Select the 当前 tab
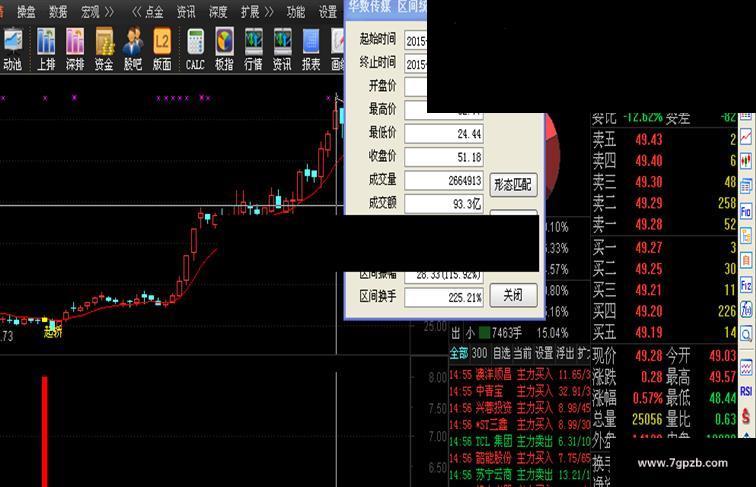This screenshot has width=756, height=487. tap(523, 353)
